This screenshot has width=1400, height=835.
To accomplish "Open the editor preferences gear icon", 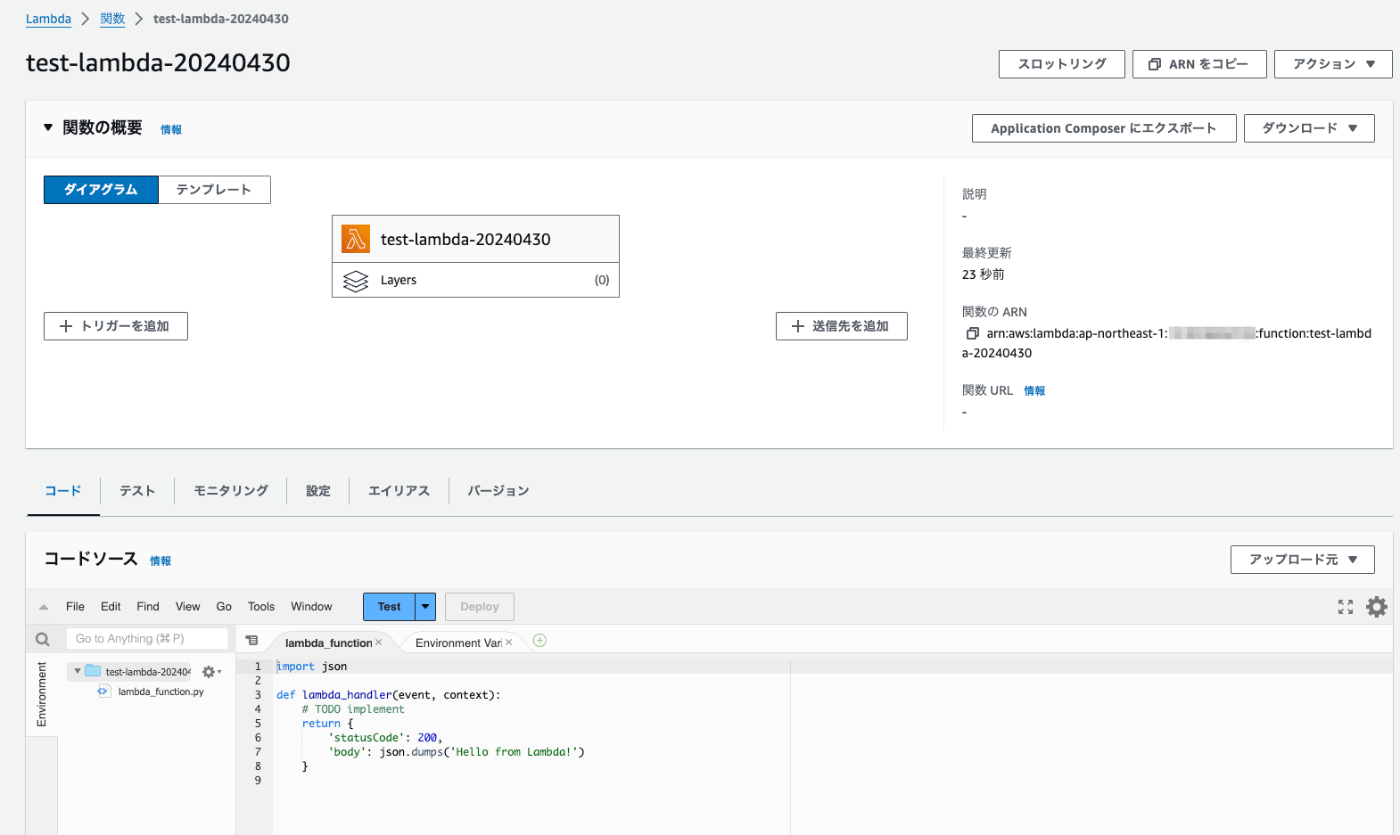I will (x=1377, y=606).
